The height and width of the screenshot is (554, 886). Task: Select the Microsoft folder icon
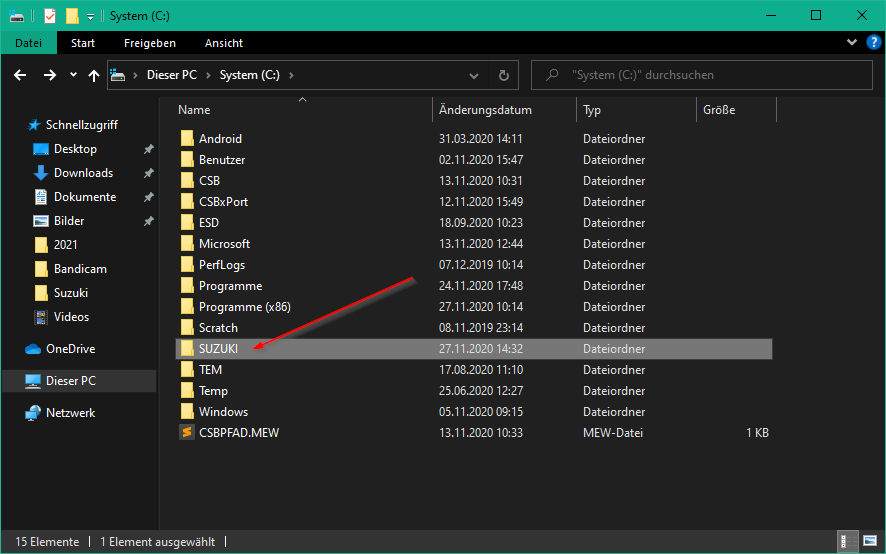coord(187,244)
